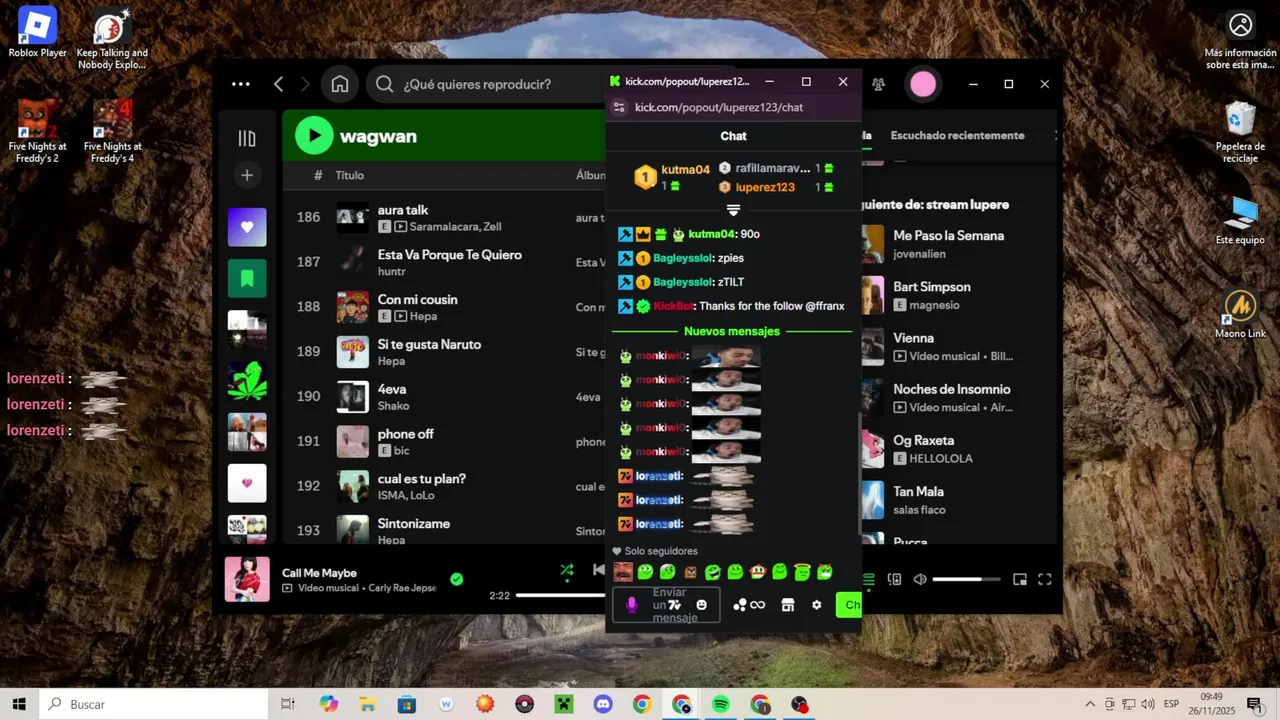Switch to 'Escuchado recientemente' tab

(x=957, y=135)
